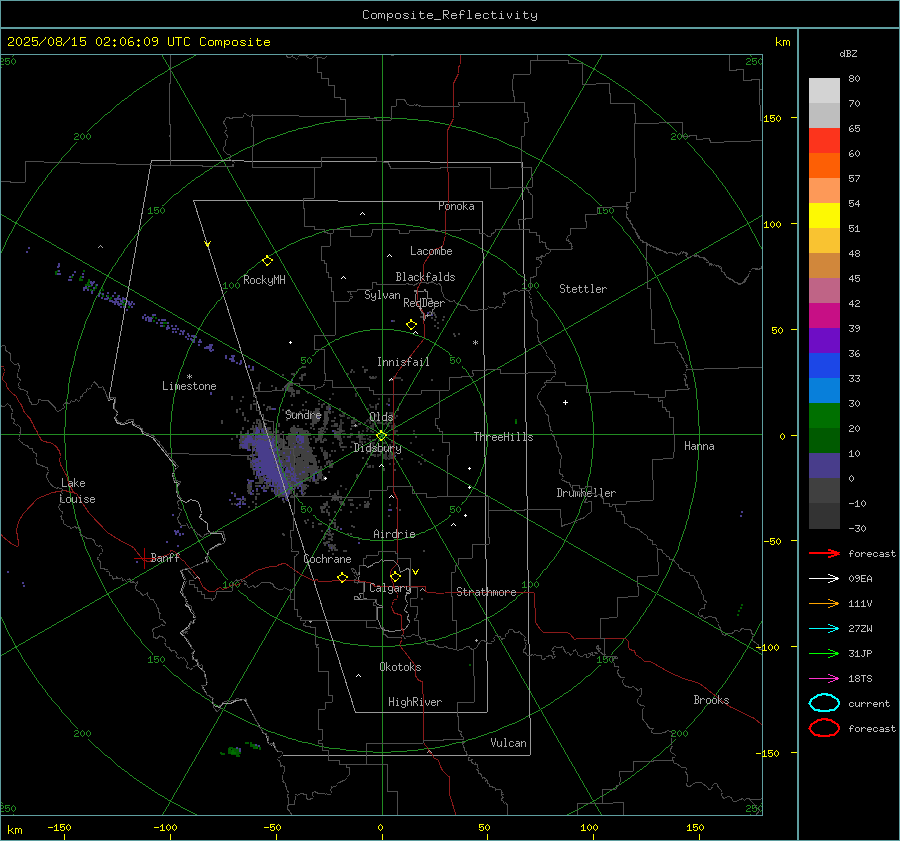Click the dBZ legend heading
Image resolution: width=900 pixels, height=841 pixels.
pyautogui.click(x=848, y=53)
